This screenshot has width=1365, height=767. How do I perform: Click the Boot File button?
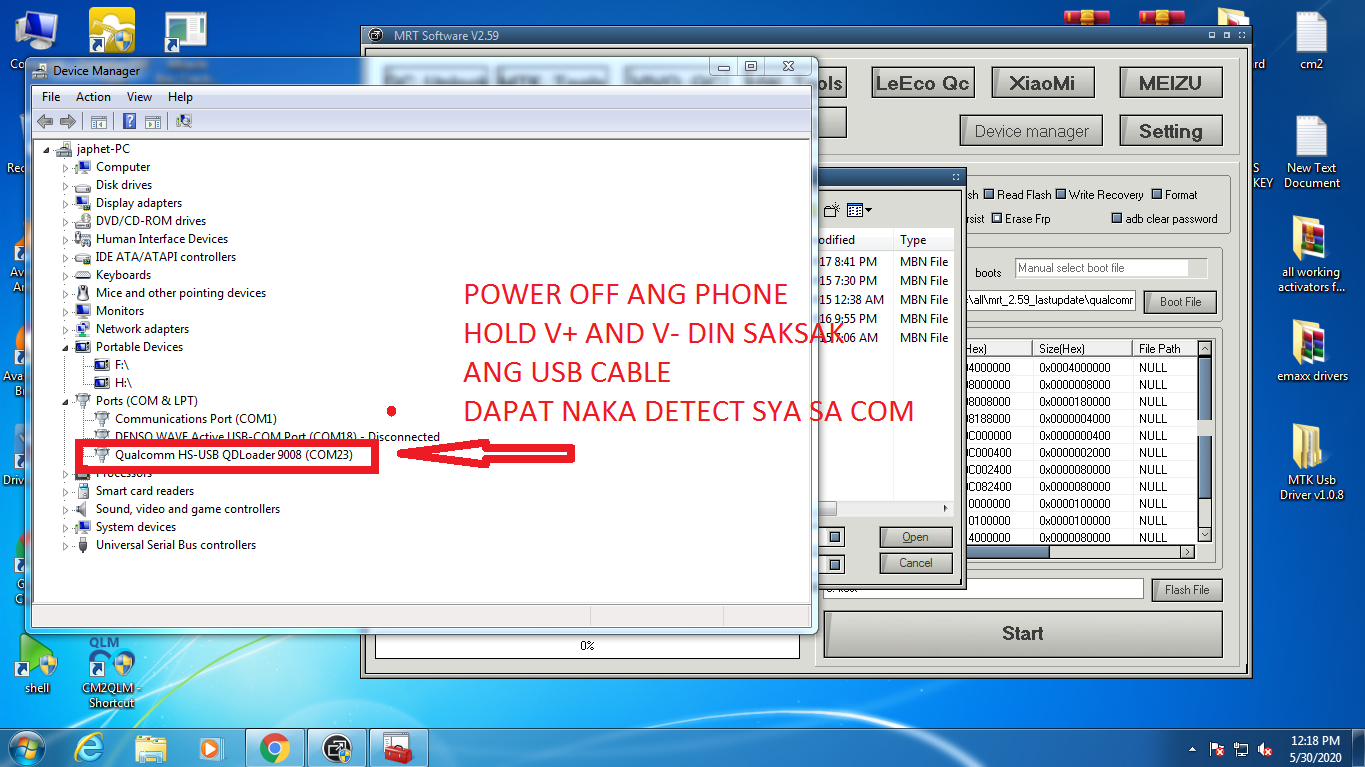(1180, 301)
